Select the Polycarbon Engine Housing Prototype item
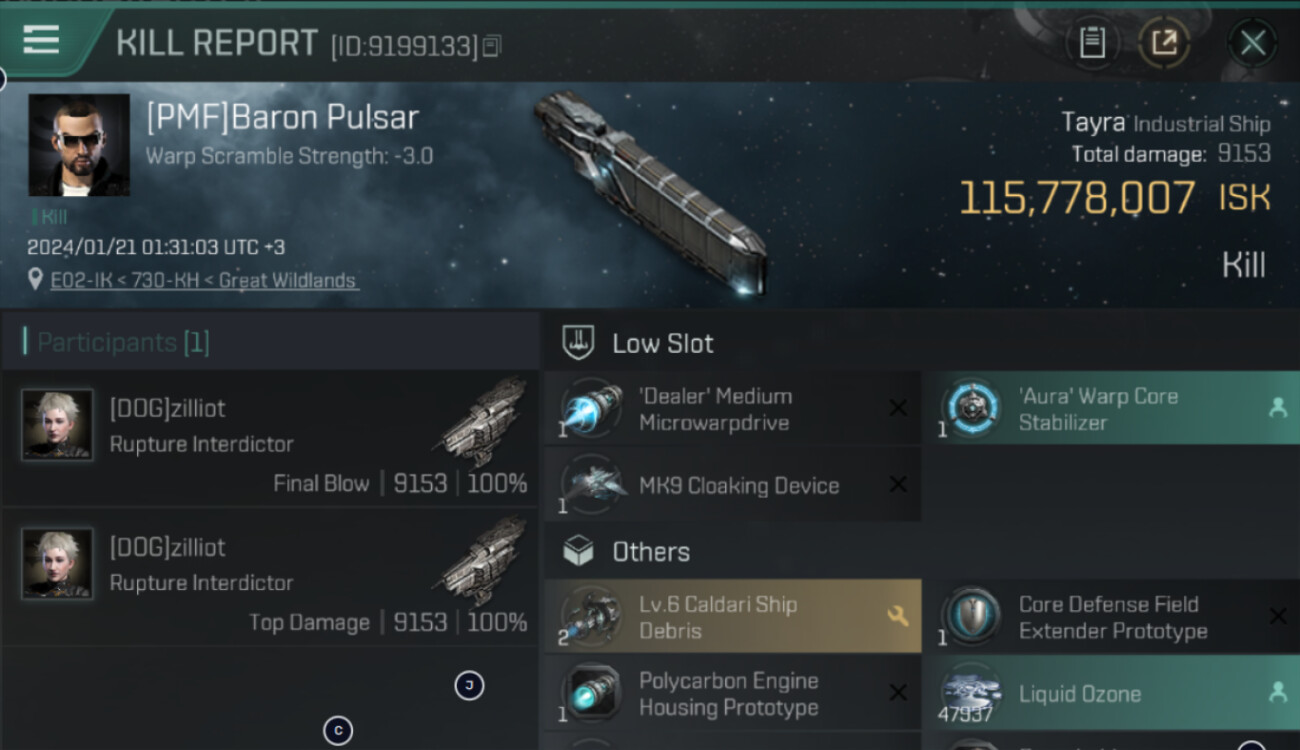Viewport: 1300px width, 750px height. (x=732, y=694)
